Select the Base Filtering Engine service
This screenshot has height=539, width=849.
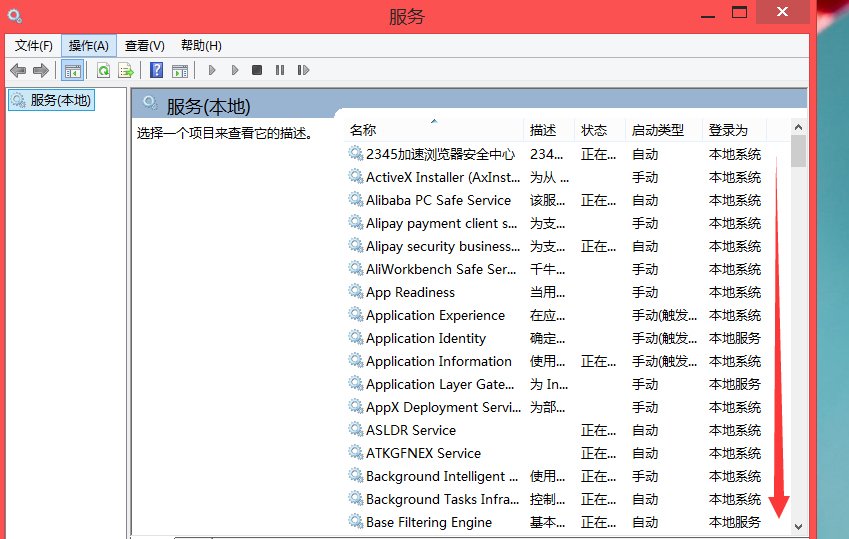pyautogui.click(x=555, y=523)
